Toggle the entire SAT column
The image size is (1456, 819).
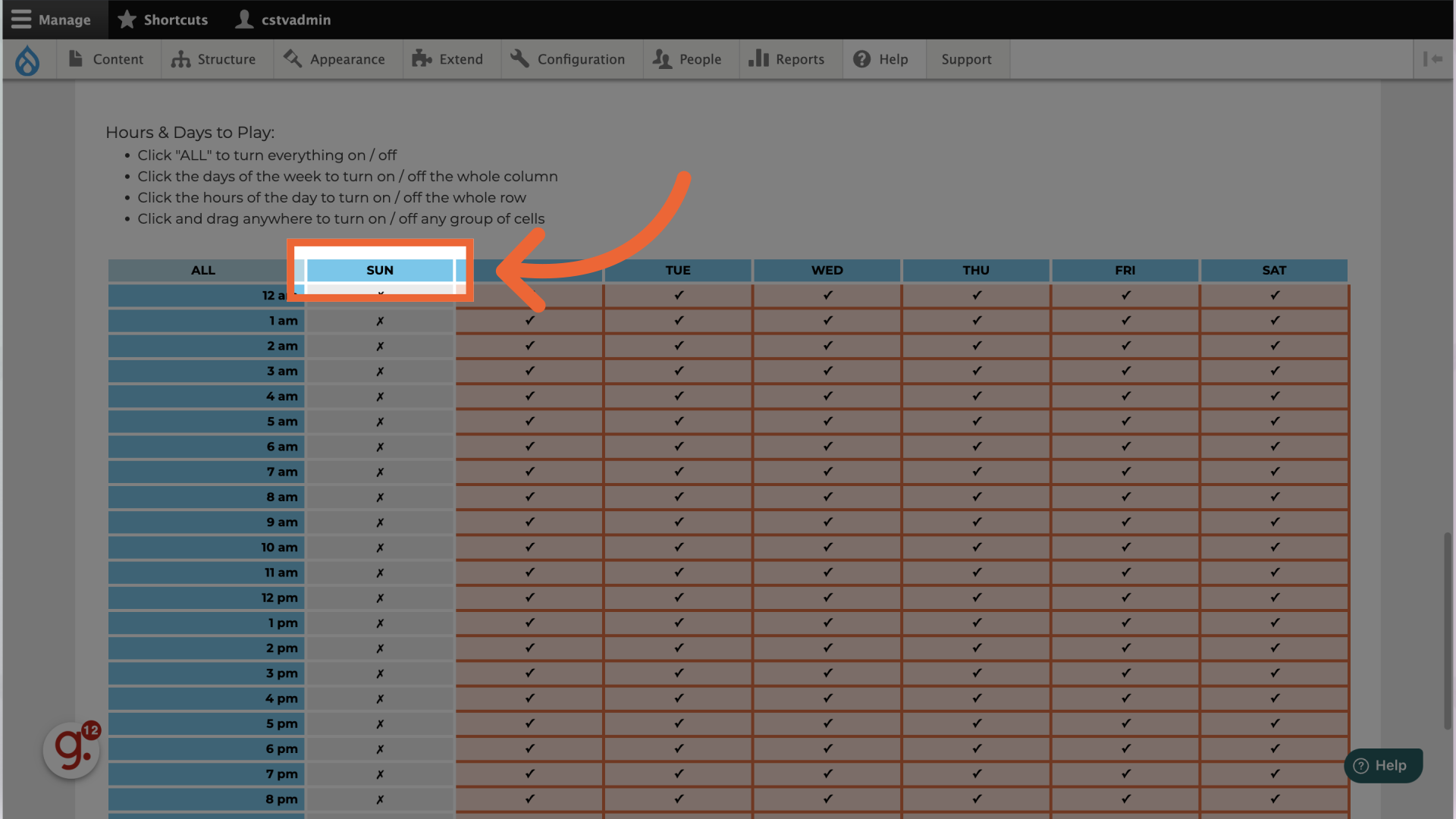click(1274, 271)
